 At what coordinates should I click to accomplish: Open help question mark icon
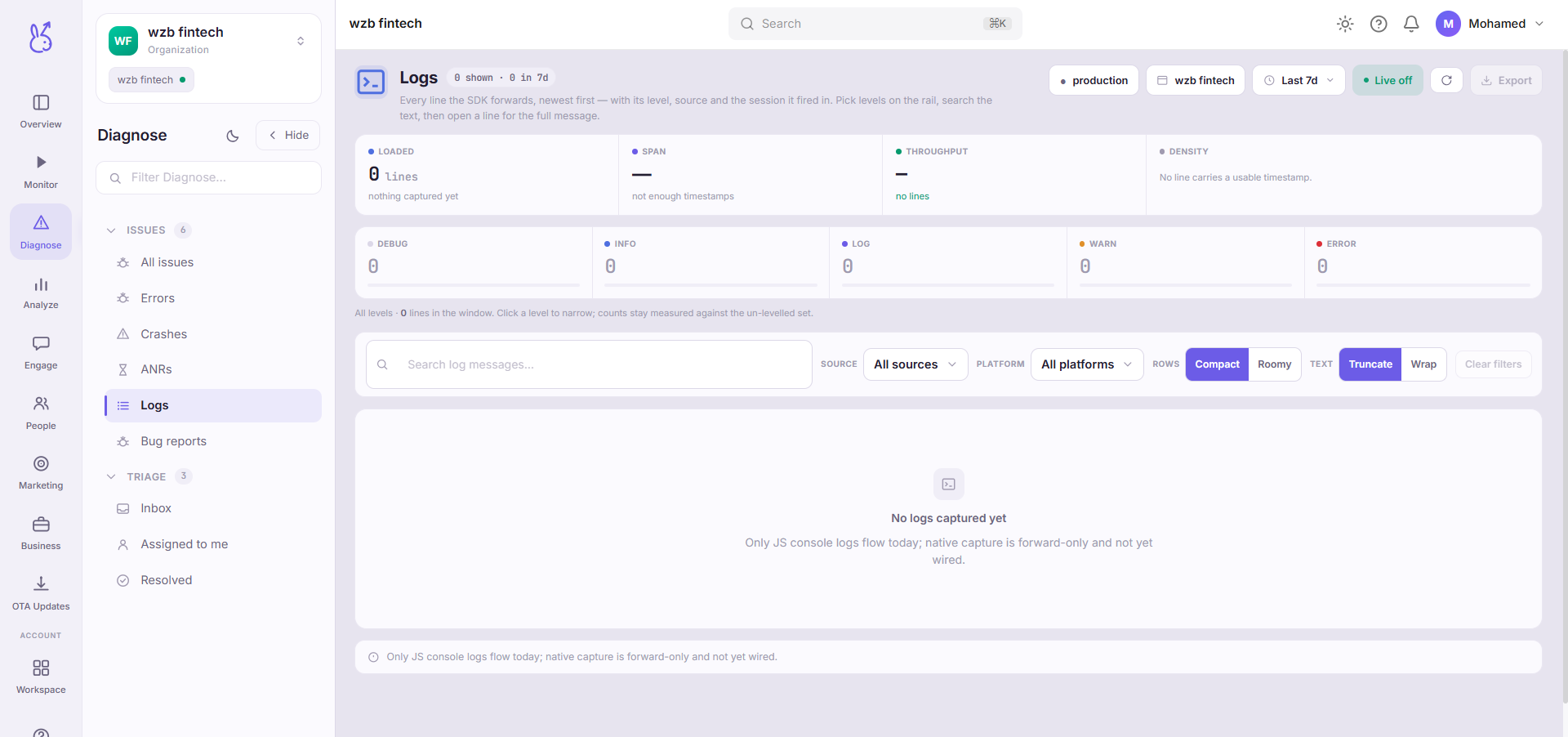pyautogui.click(x=1379, y=24)
